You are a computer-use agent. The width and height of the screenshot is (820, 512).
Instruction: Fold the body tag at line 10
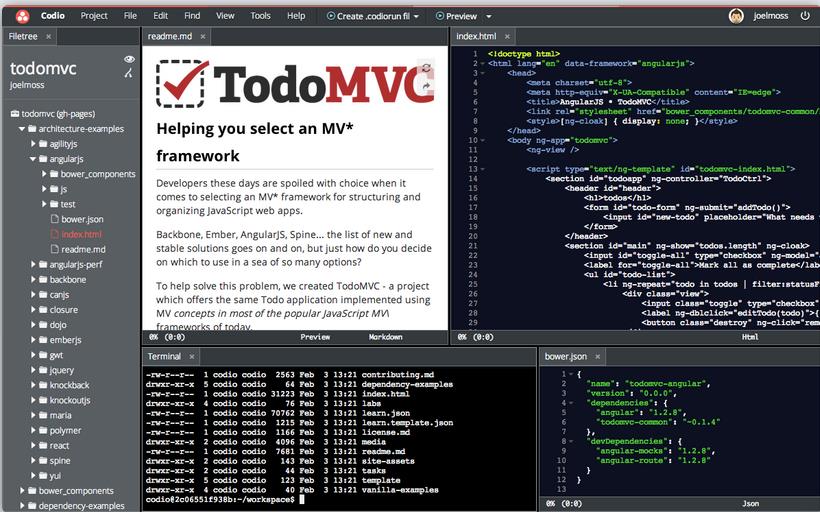coord(483,140)
